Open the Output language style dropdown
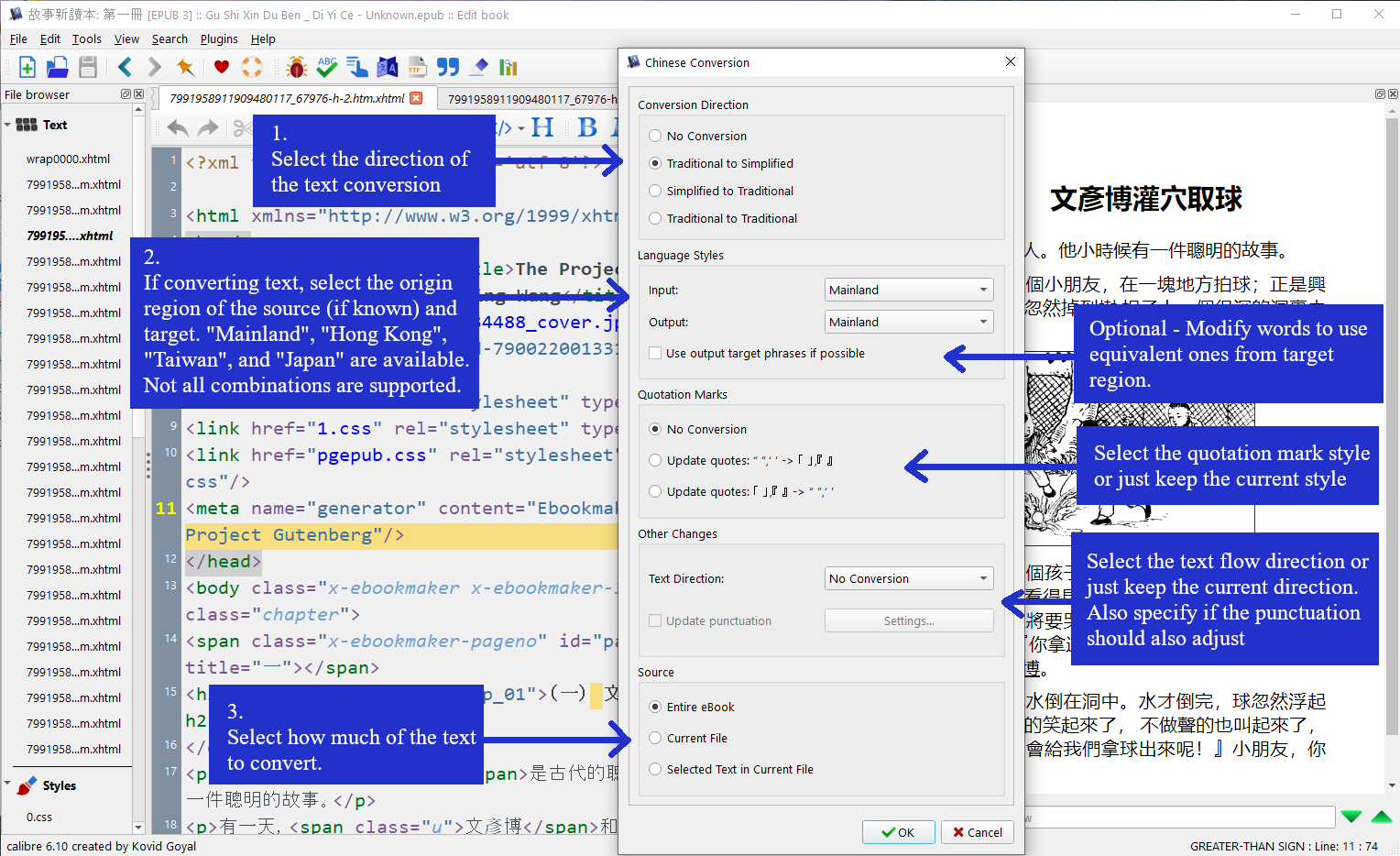 (x=909, y=322)
